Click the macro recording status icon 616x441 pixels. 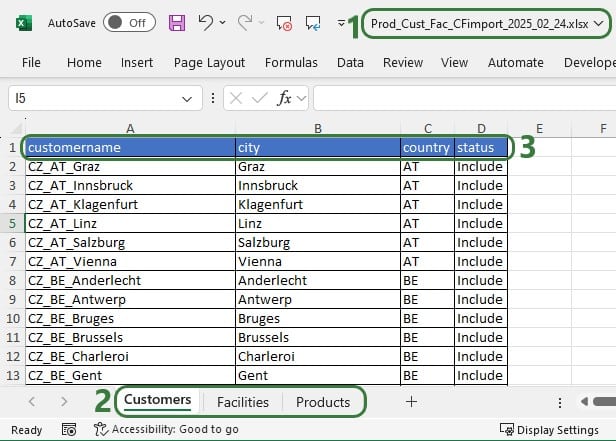[69, 430]
